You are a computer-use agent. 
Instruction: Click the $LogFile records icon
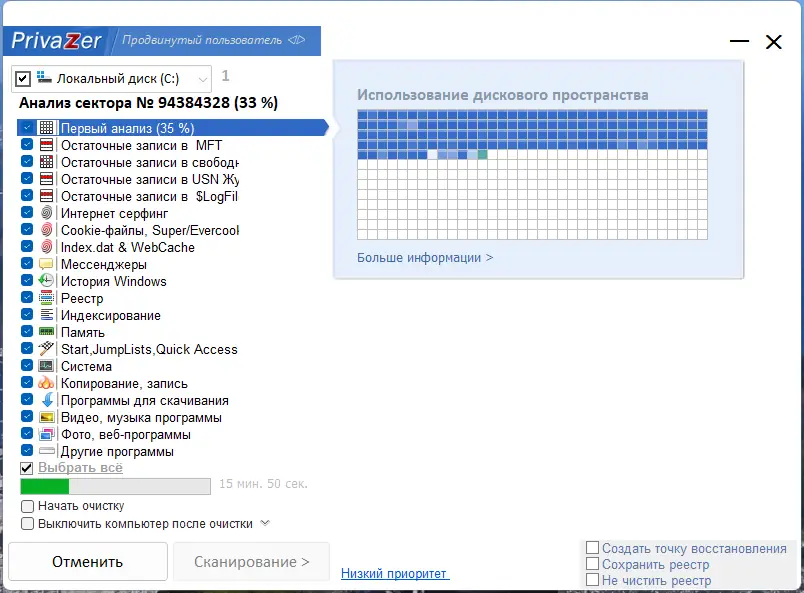click(x=46, y=195)
